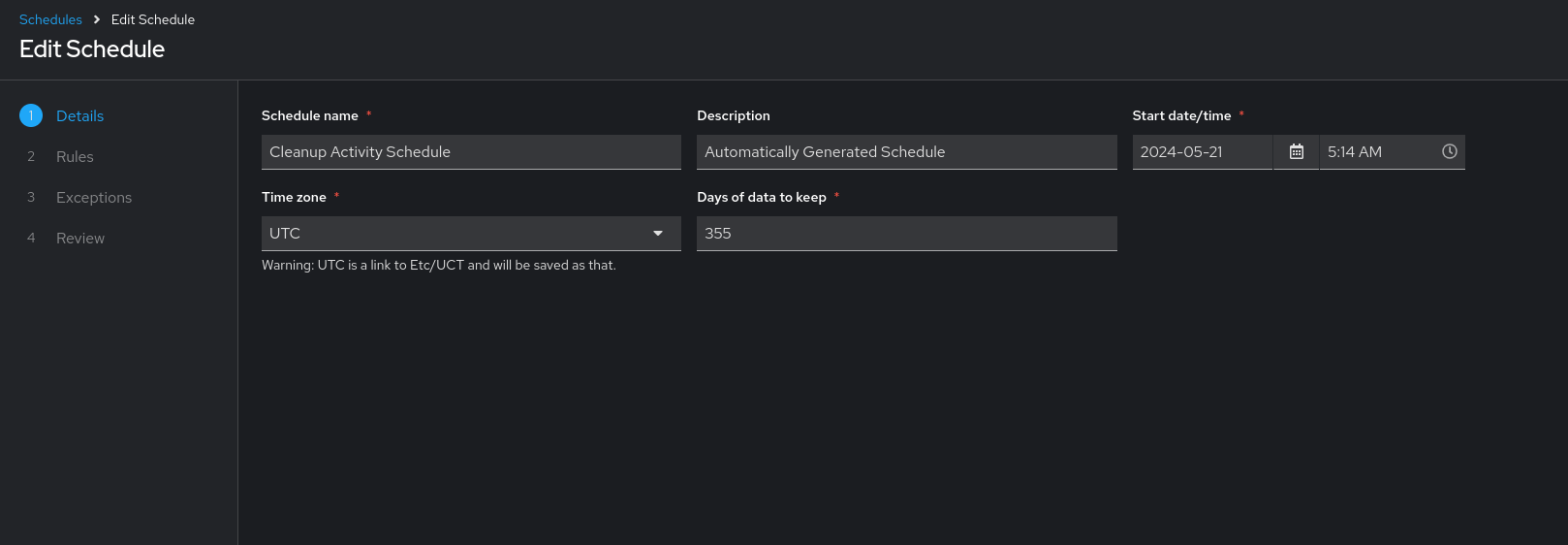
Task: Click the breadcrumb chevron separator arrow
Action: 97,19
